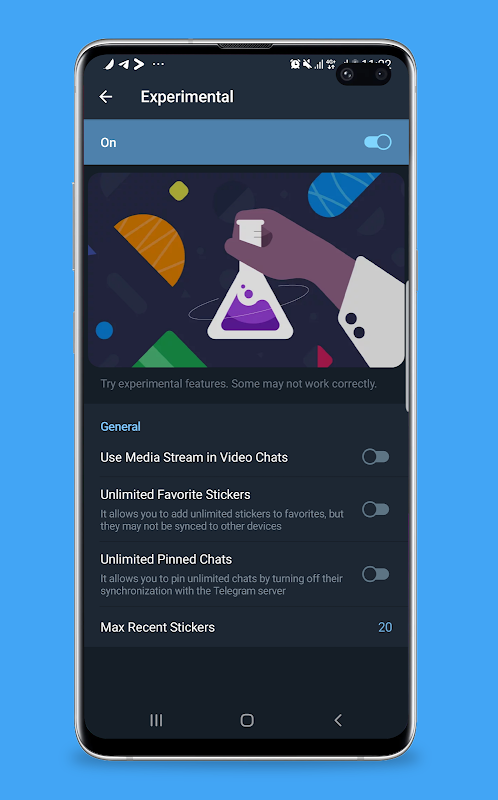Enable Use Media Stream in Video Chats
This screenshot has height=800, width=498.
click(x=376, y=457)
